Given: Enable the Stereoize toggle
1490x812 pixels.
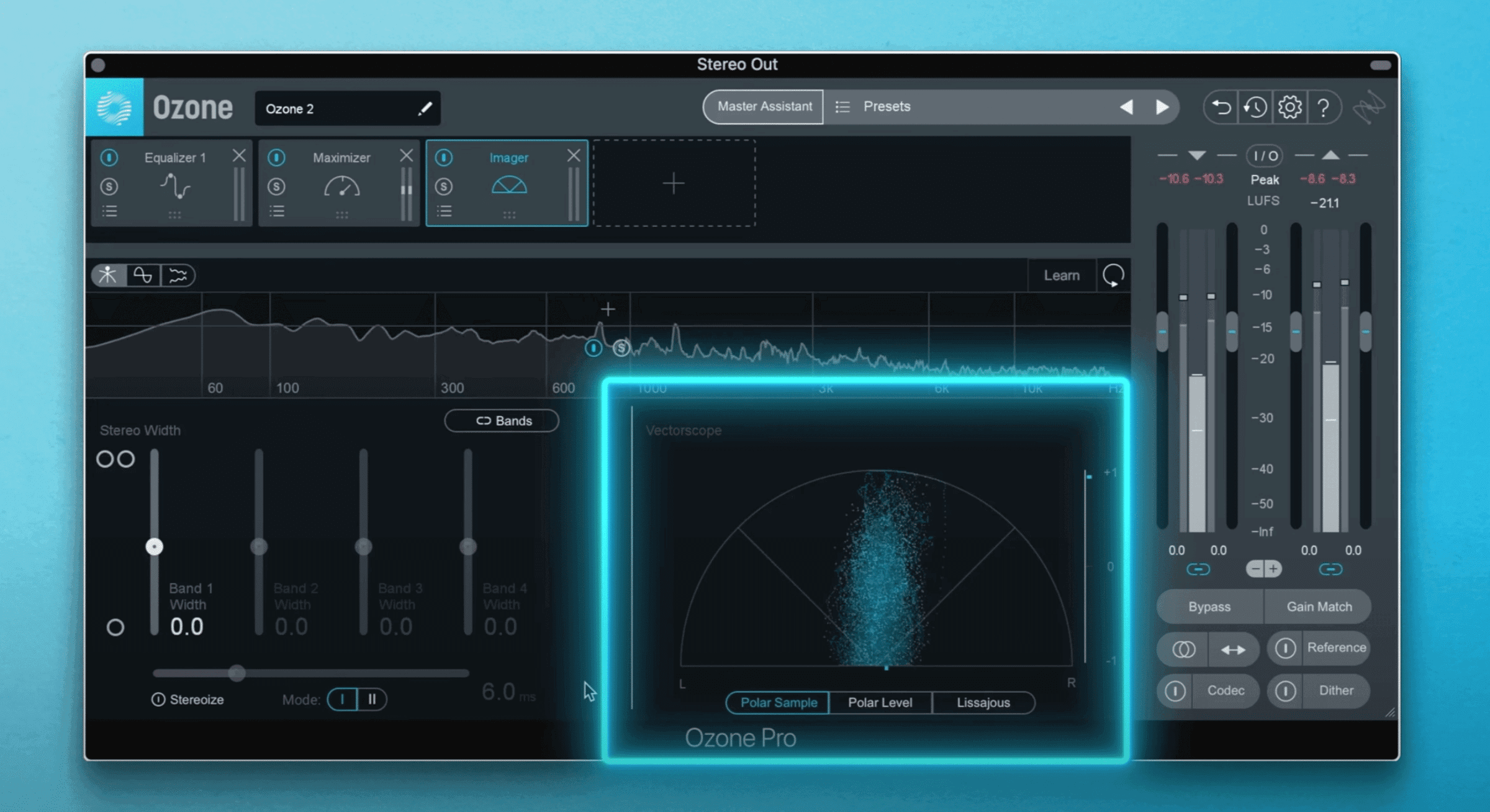Looking at the screenshot, I should [x=158, y=700].
